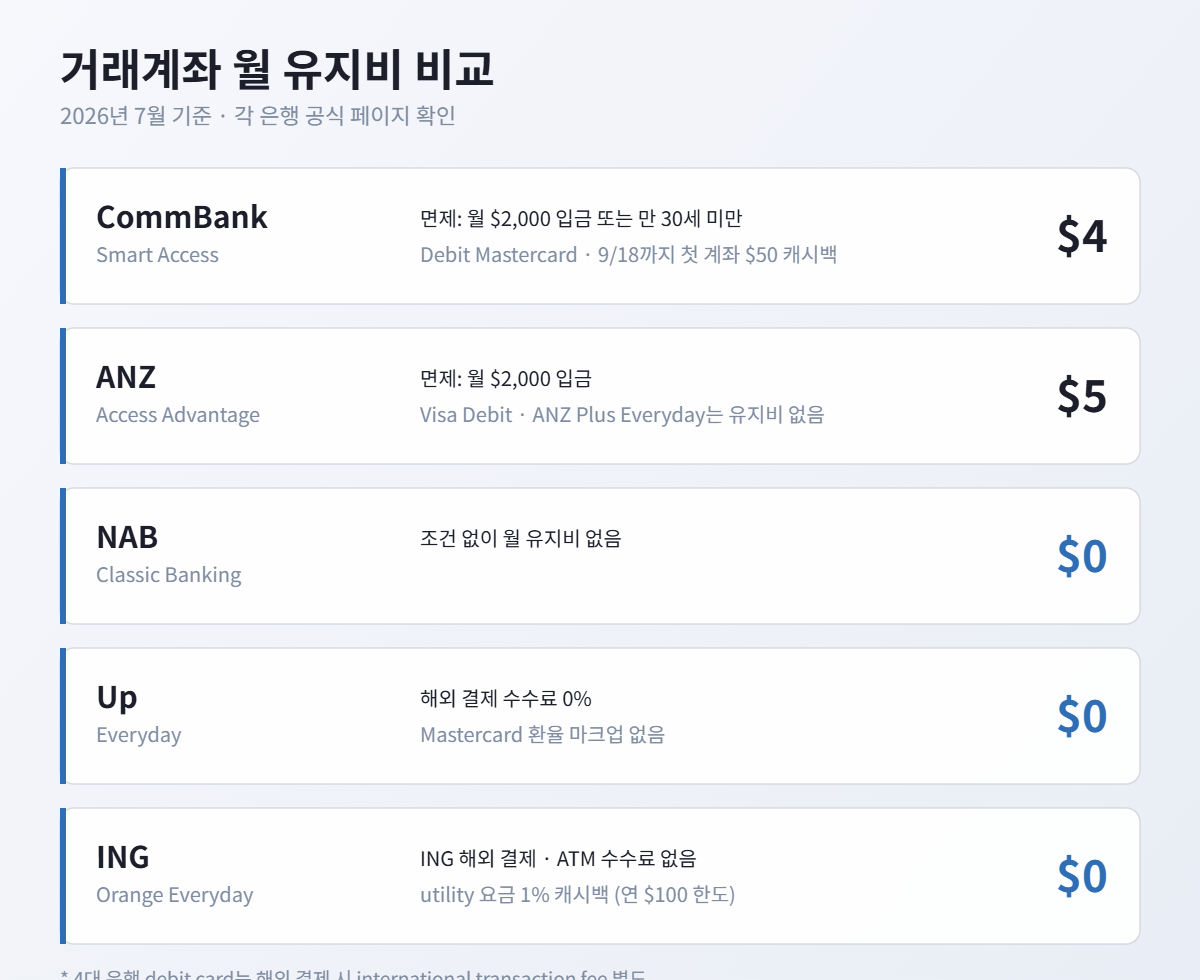Open the ANZ Access Advantage card
Screen dimensions: 1200x980
pyautogui.click(x=600, y=396)
